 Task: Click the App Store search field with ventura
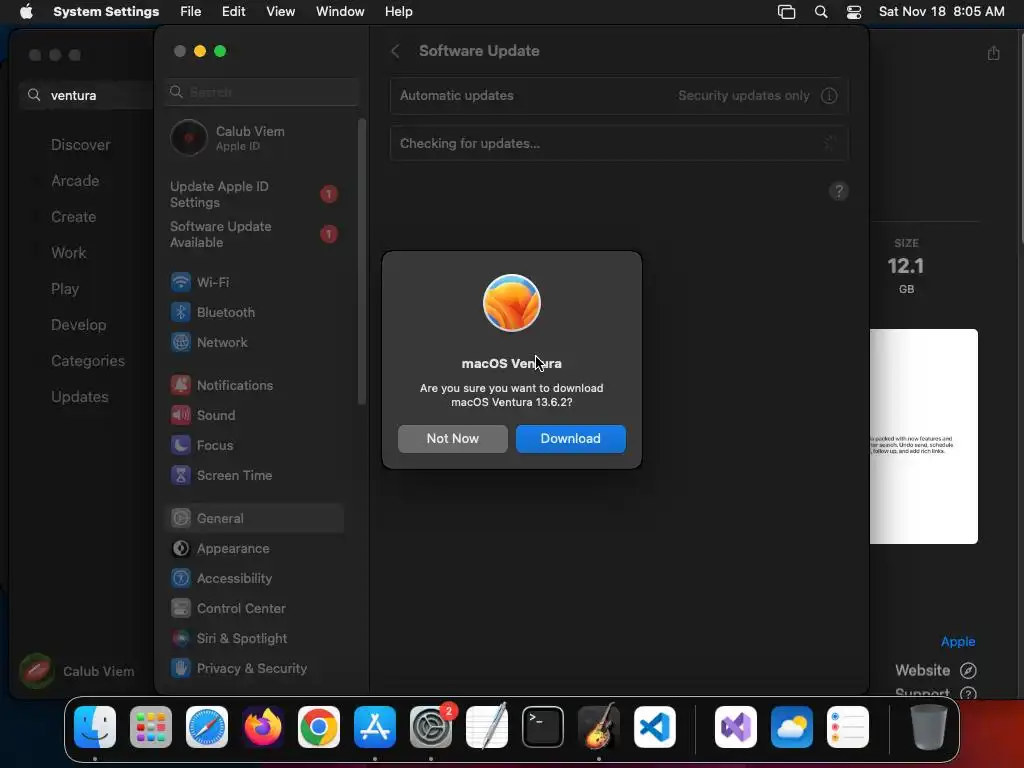(87, 95)
